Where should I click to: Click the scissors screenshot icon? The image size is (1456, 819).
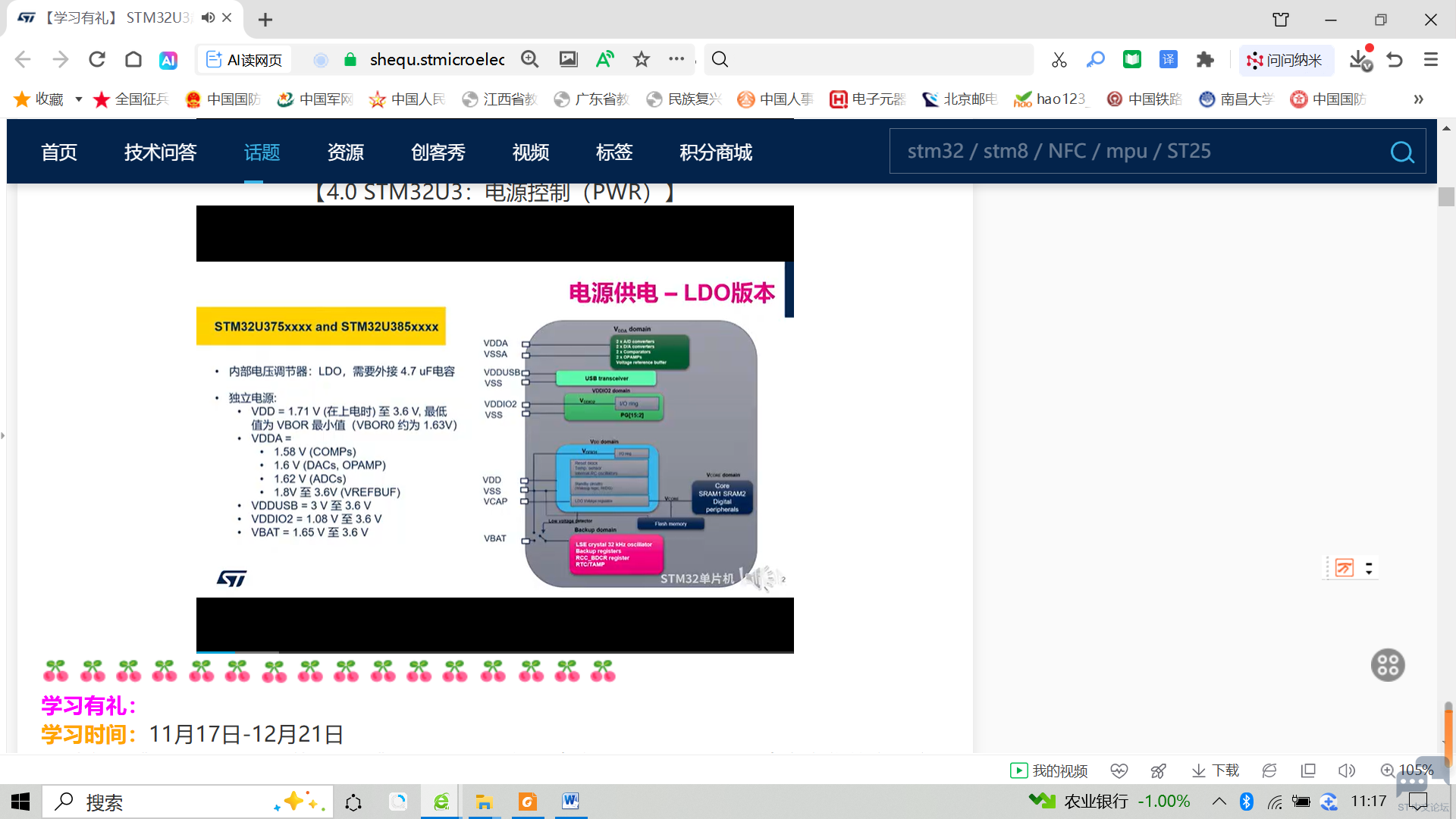click(x=1059, y=59)
